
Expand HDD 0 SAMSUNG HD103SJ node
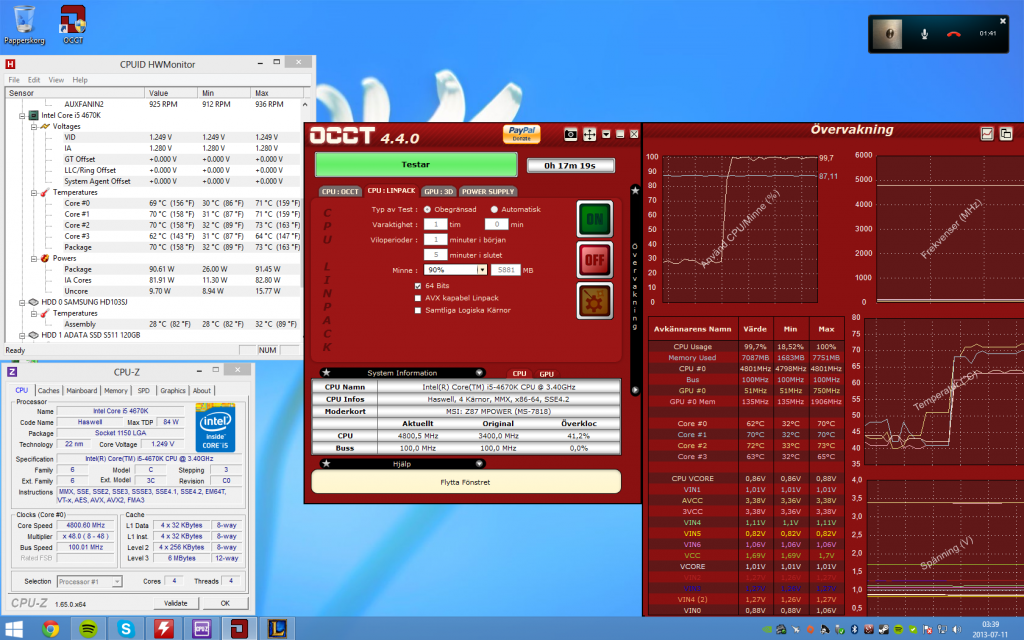(22, 302)
